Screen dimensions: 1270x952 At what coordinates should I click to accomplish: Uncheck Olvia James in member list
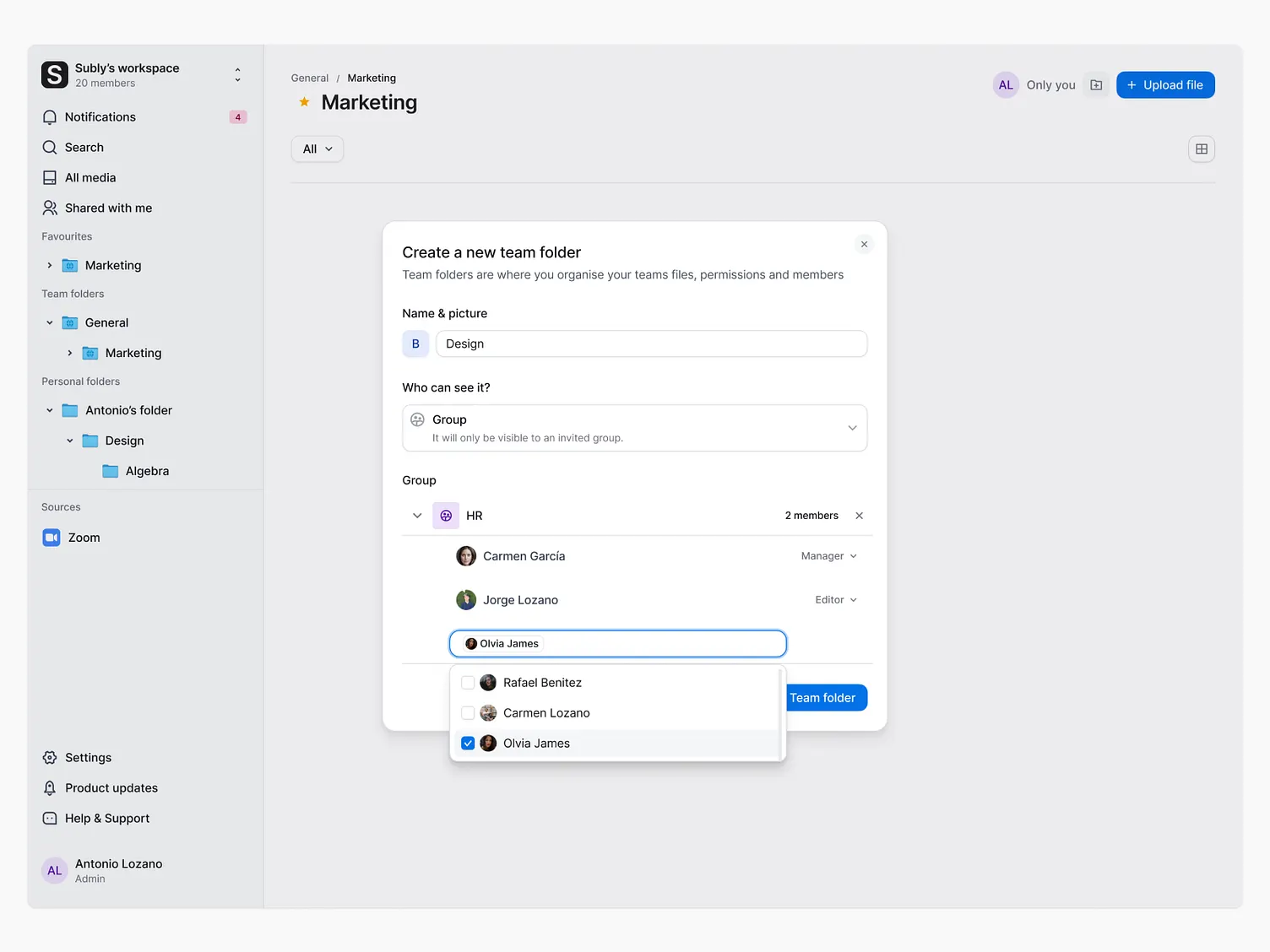[x=468, y=743]
